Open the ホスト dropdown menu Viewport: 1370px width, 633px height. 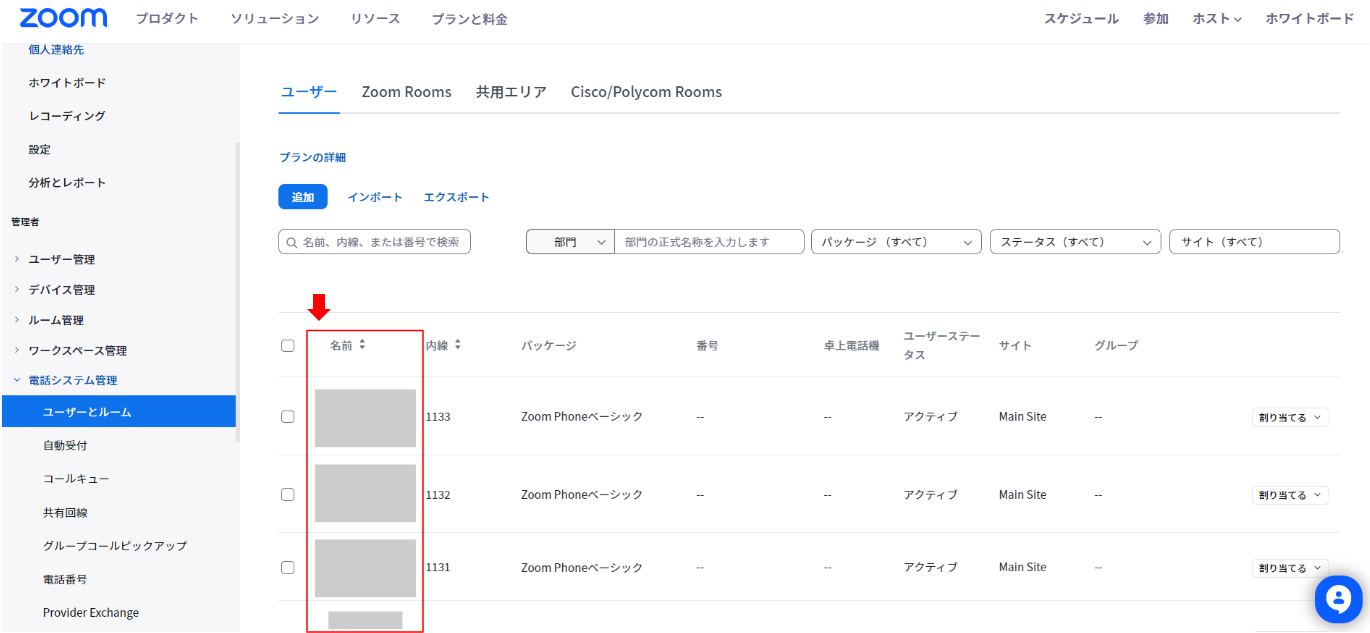pyautogui.click(x=1217, y=19)
